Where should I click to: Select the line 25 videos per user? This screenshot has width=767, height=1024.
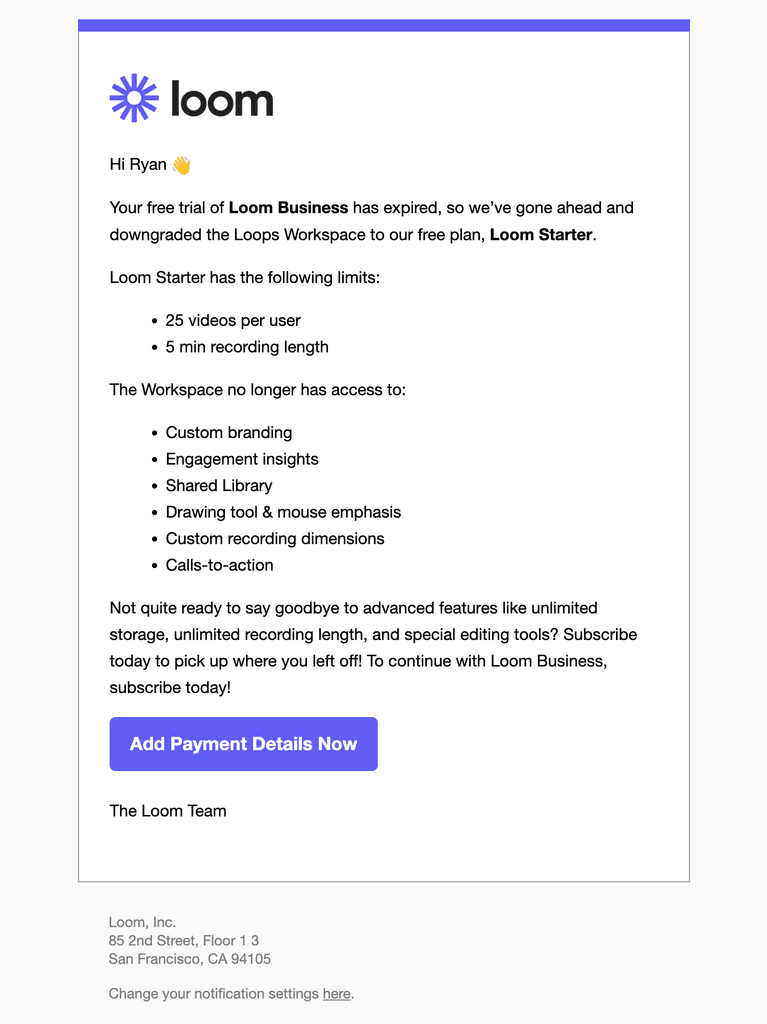coord(232,320)
